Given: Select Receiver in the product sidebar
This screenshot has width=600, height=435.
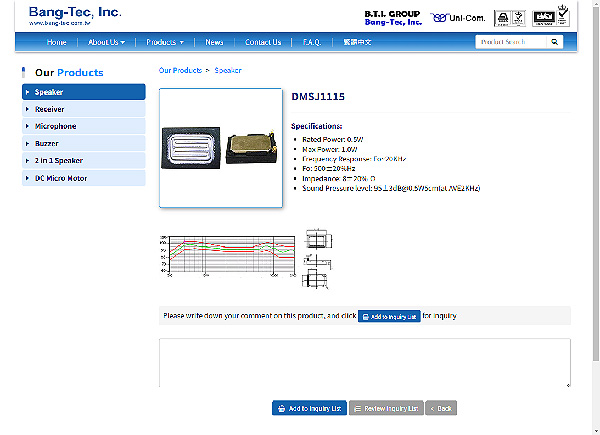Looking at the screenshot, I should point(83,109).
